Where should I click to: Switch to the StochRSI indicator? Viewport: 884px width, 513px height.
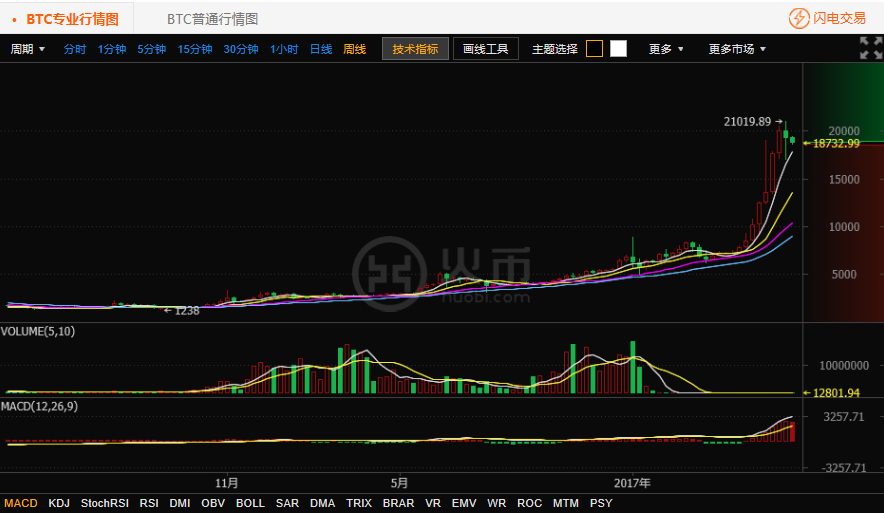click(104, 503)
